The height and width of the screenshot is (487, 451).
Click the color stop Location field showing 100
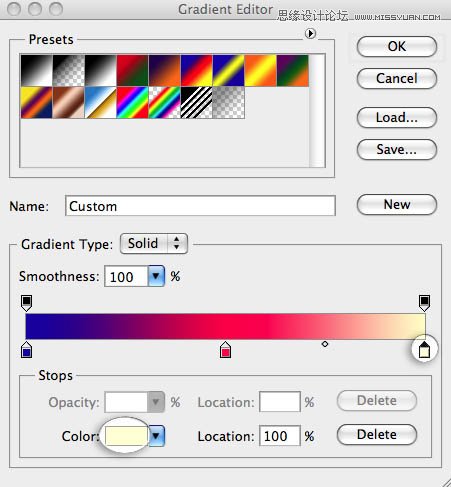[x=280, y=436]
